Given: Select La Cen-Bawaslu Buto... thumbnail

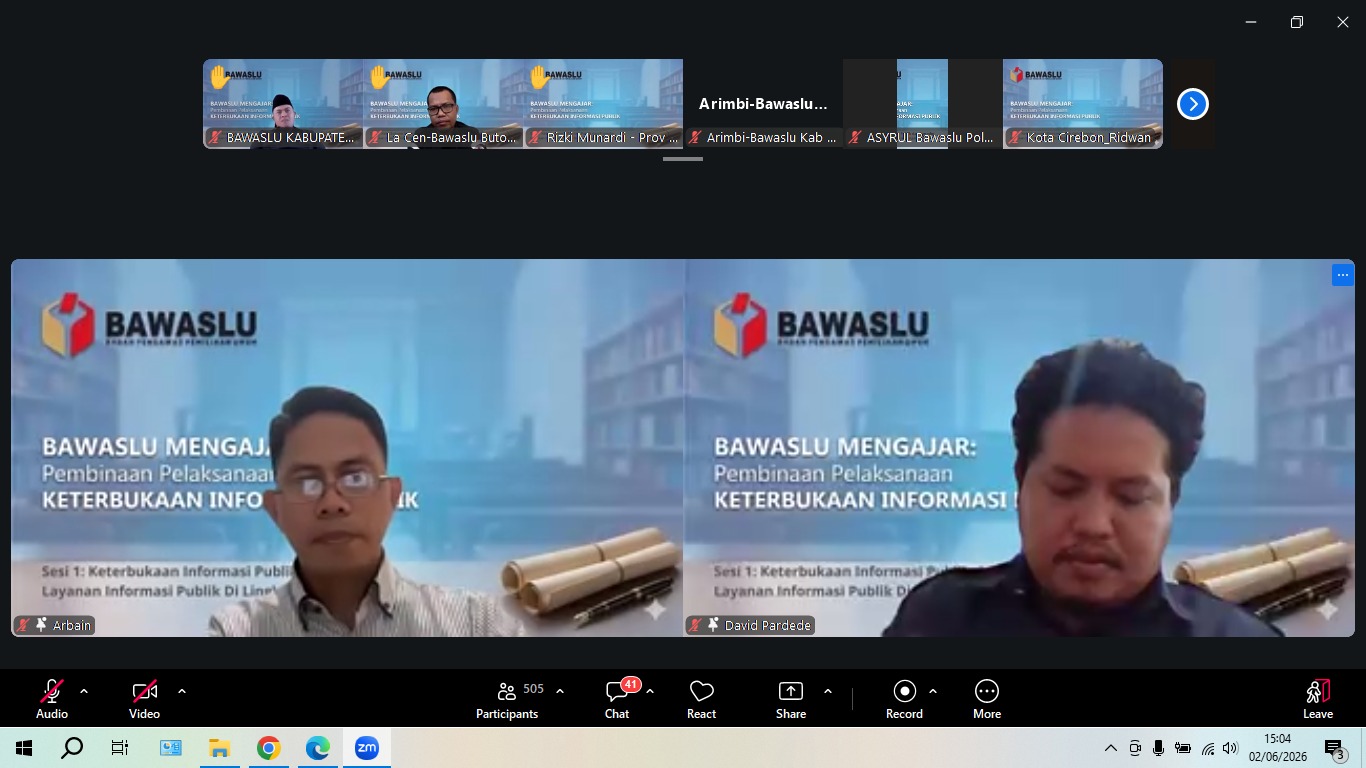Looking at the screenshot, I should 443,104.
